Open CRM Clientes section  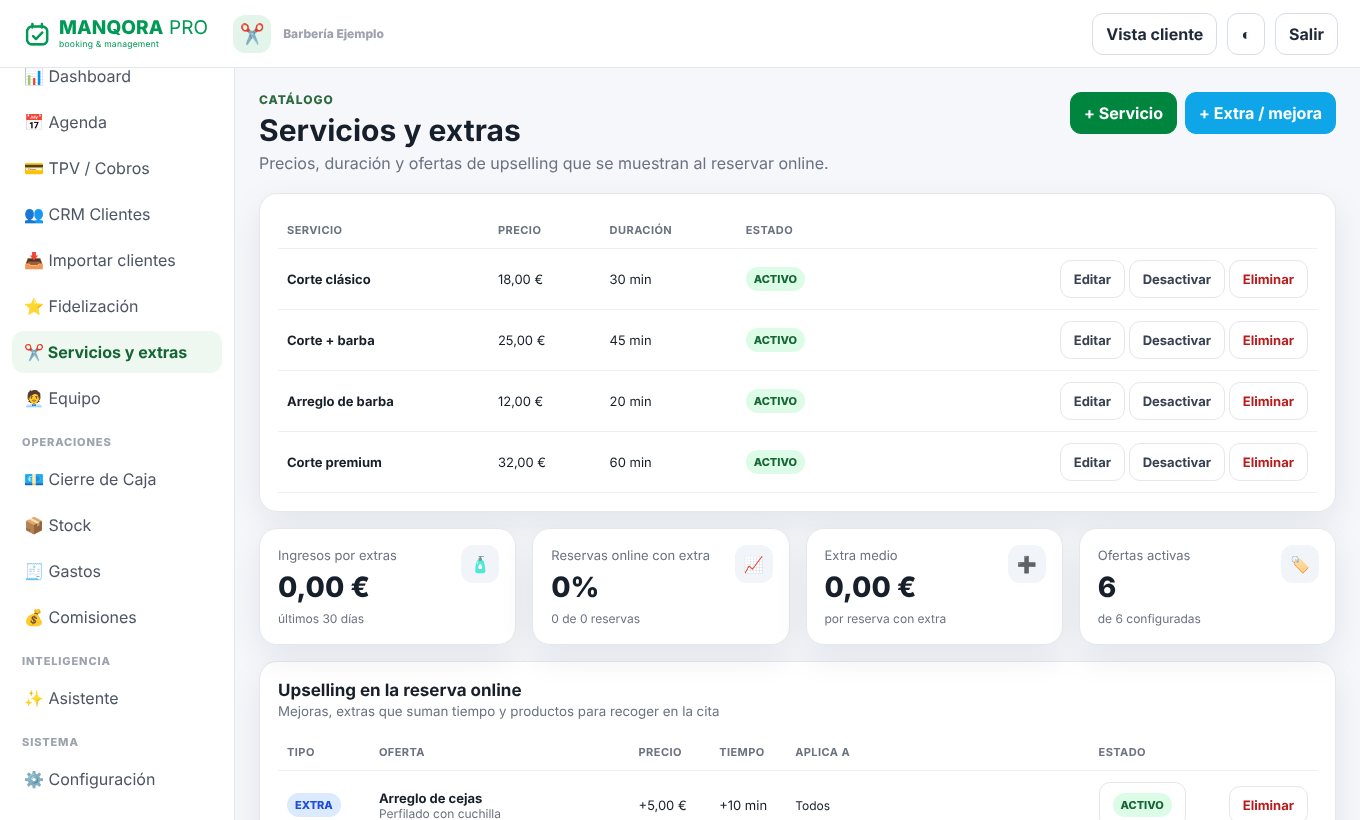(117, 214)
